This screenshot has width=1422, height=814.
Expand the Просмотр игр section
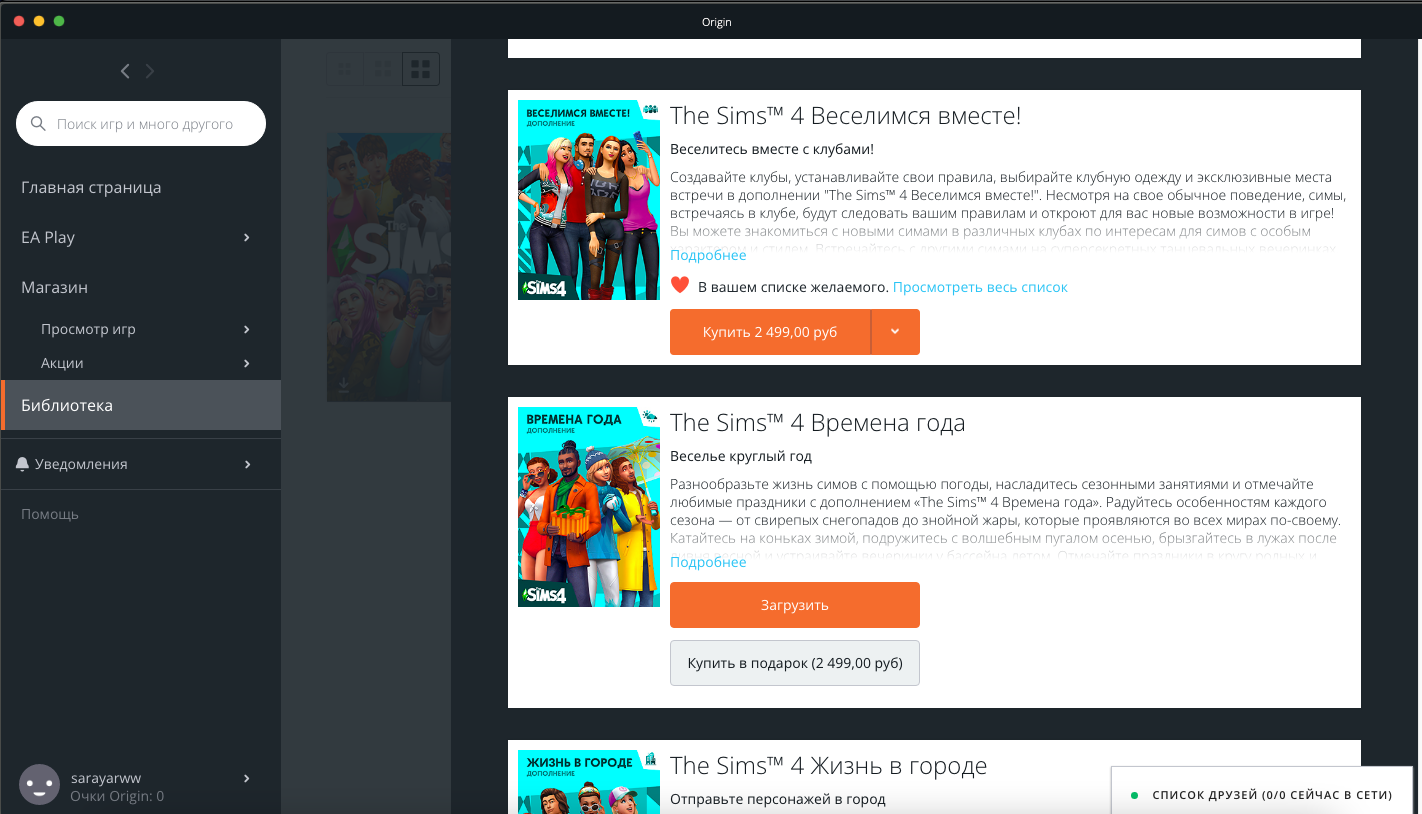click(x=246, y=328)
